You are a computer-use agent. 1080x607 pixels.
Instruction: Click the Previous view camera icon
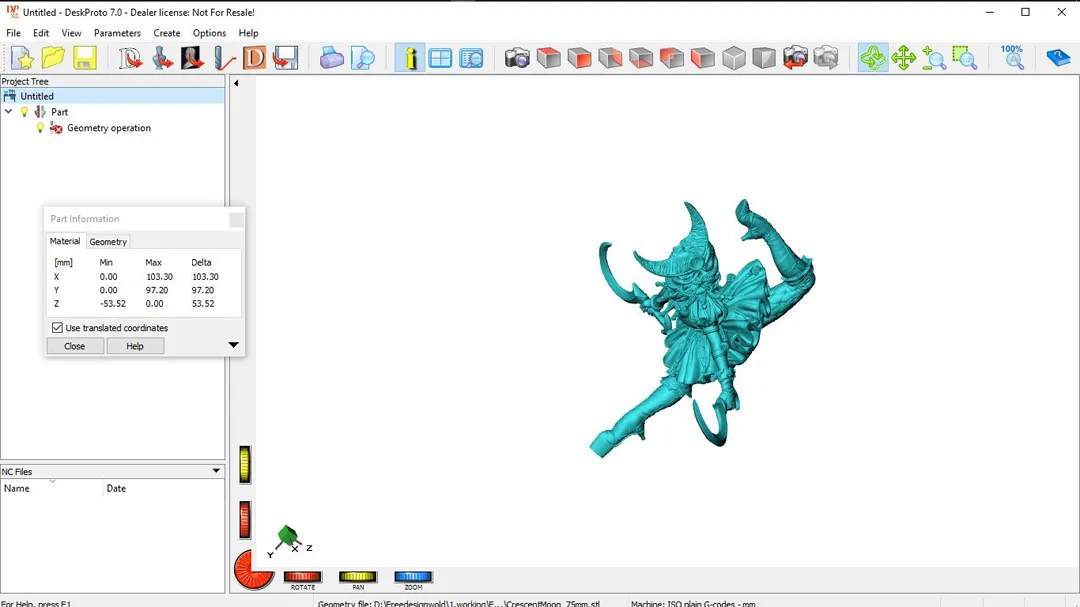795,59
